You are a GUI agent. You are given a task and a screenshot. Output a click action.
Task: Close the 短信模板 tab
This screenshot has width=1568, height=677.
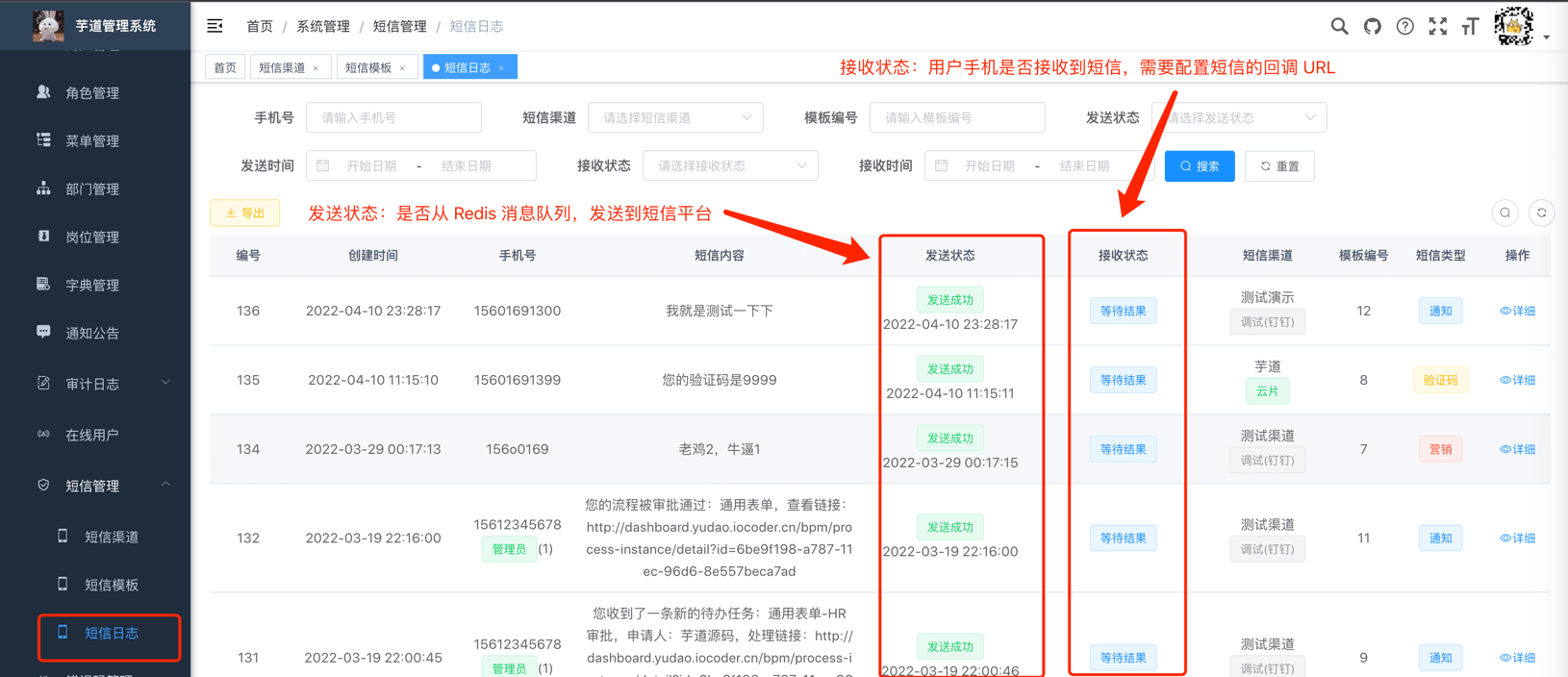click(402, 68)
